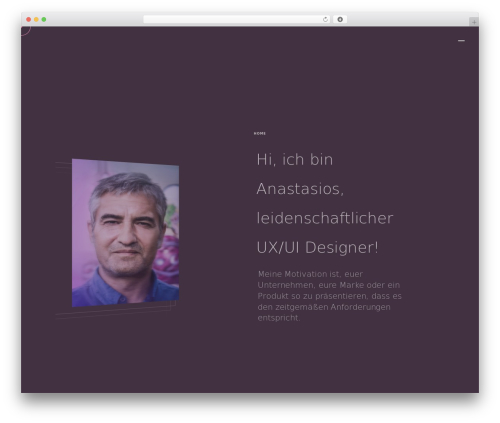The width and height of the screenshot is (500, 423).
Task: Click the paragraph starting "Meine Motivation ist"
Action: (329, 296)
